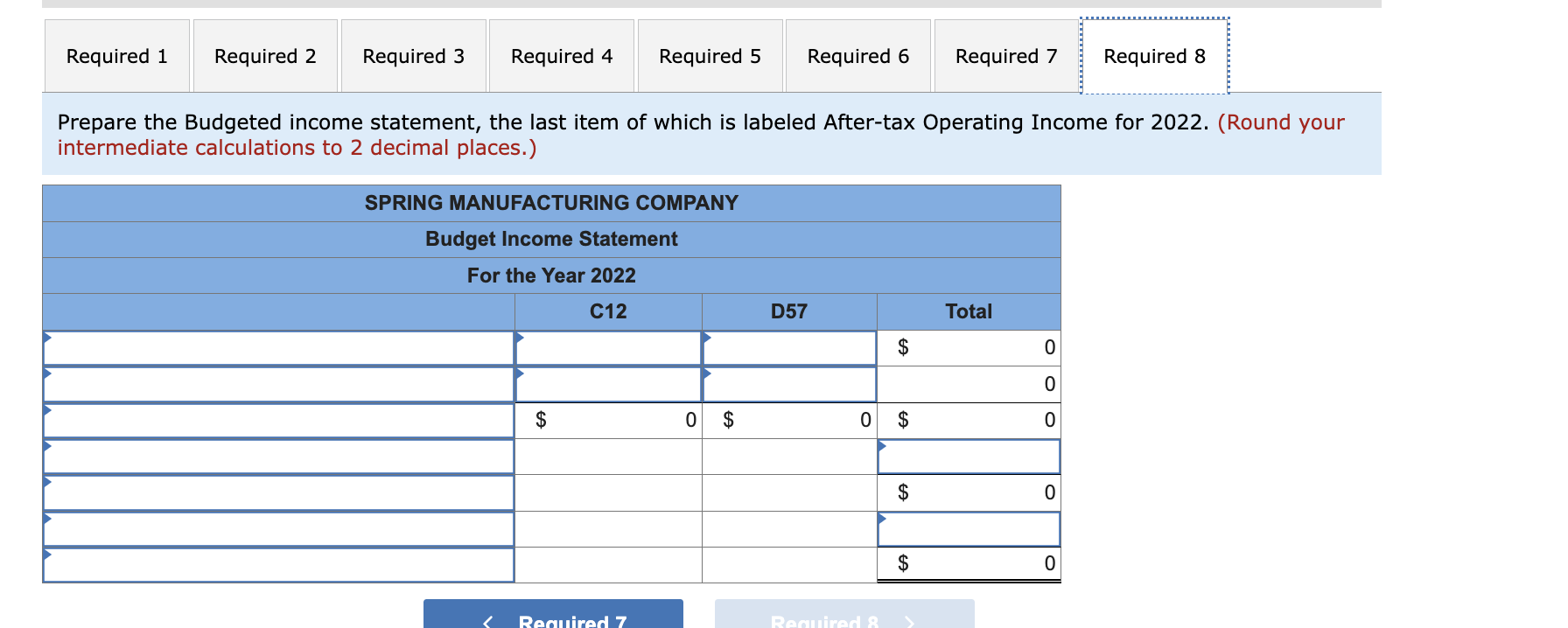Image resolution: width=1568 pixels, height=628 pixels.
Task: Switch to the Required 4 tab
Action: click(561, 55)
